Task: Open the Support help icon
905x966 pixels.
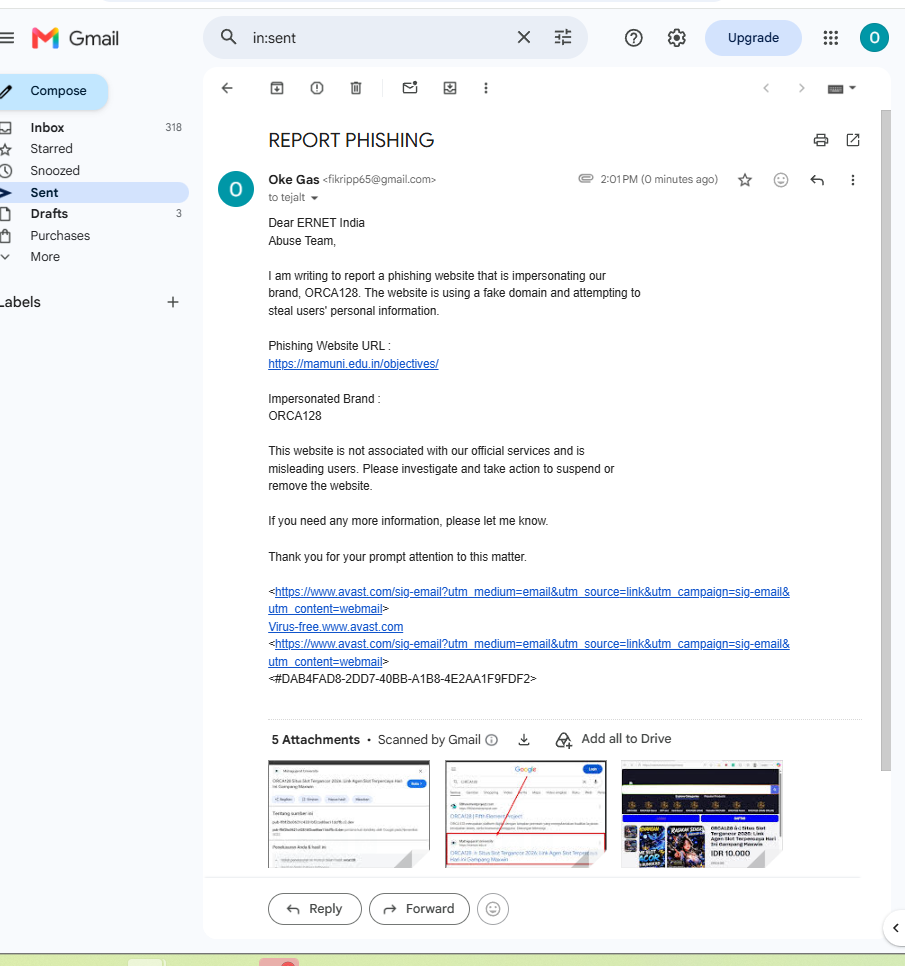Action: 633,38
